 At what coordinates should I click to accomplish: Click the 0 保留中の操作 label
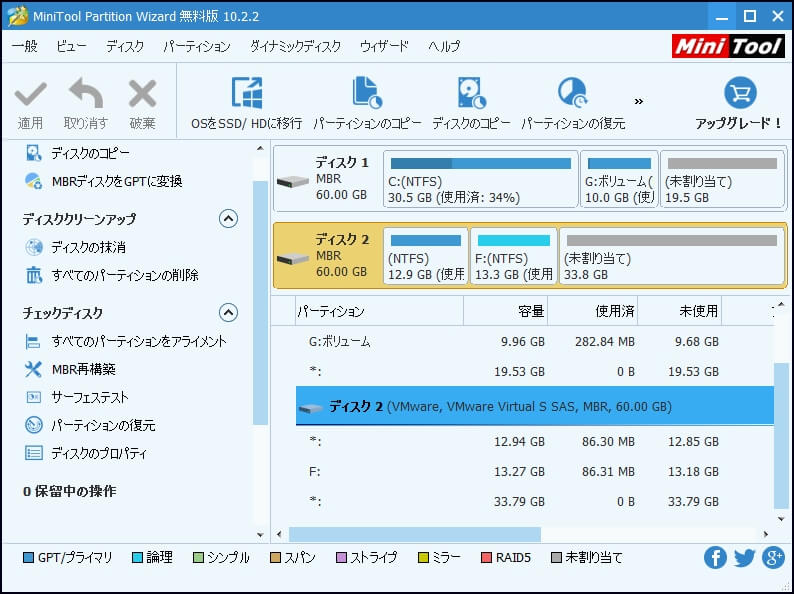tap(69, 491)
